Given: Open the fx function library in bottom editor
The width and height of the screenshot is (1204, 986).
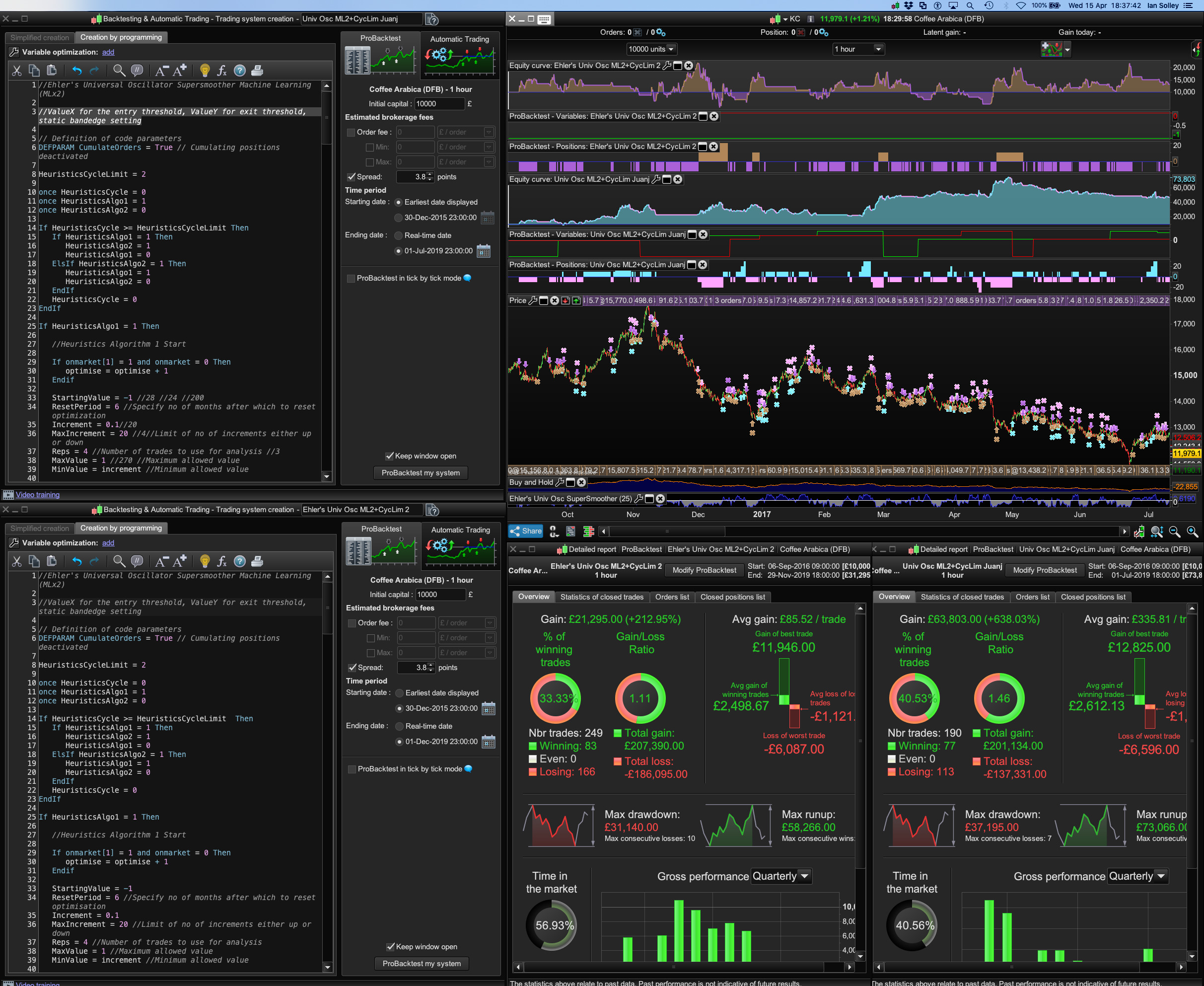Looking at the screenshot, I should pos(222,561).
